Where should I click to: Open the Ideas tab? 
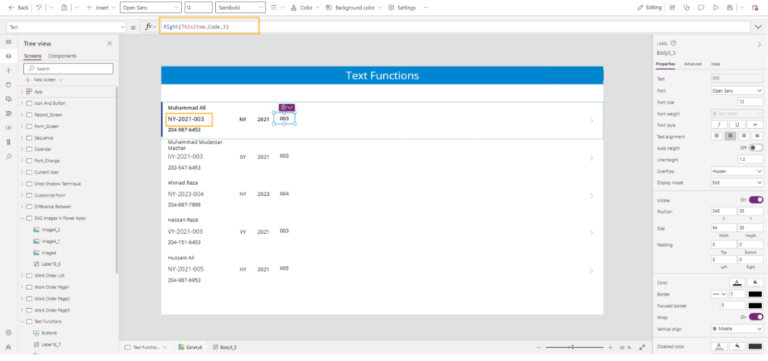715,64
